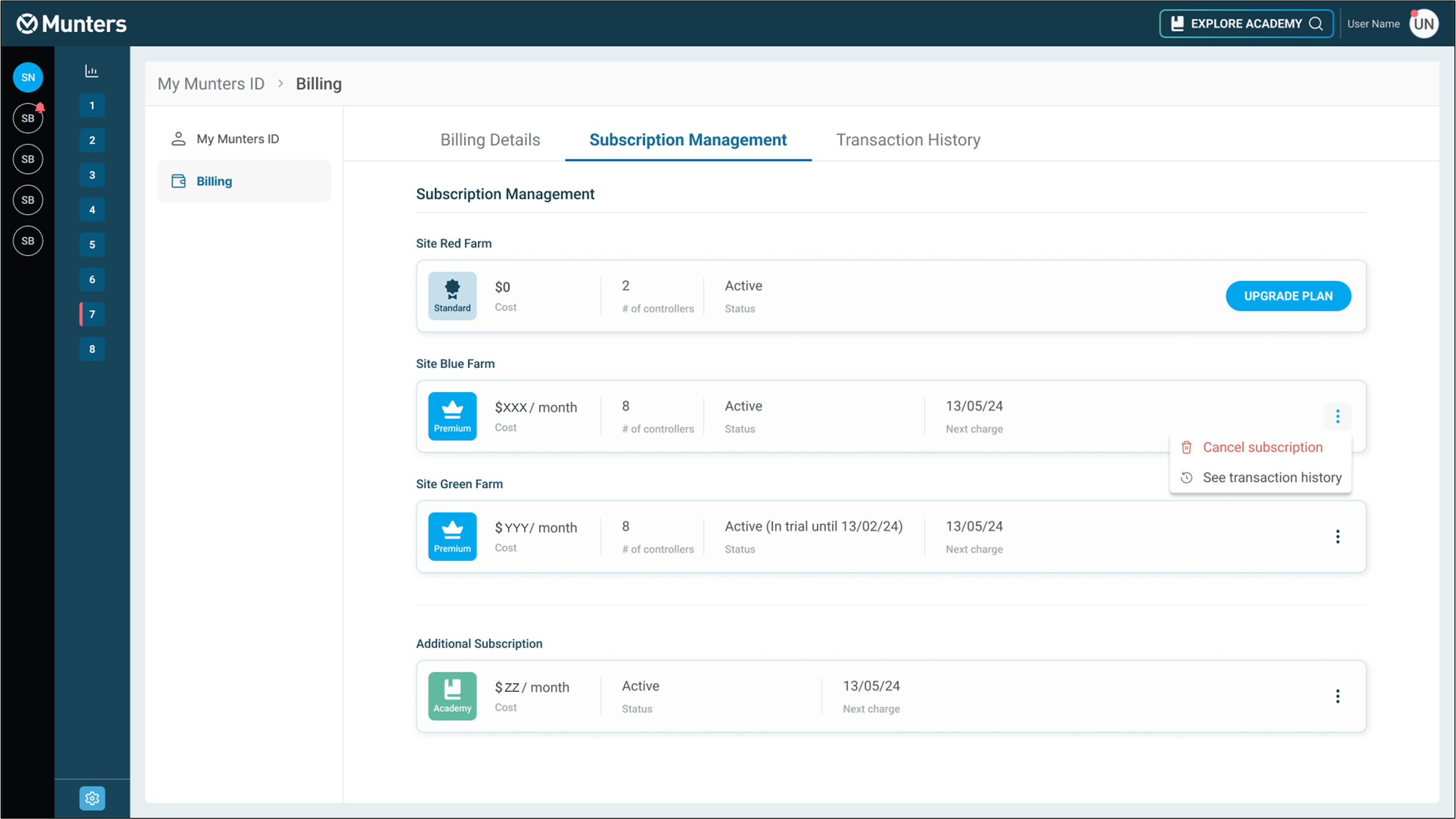Select house number 1 in the sidebar
Image resolution: width=1456 pixels, height=819 pixels.
92,106
